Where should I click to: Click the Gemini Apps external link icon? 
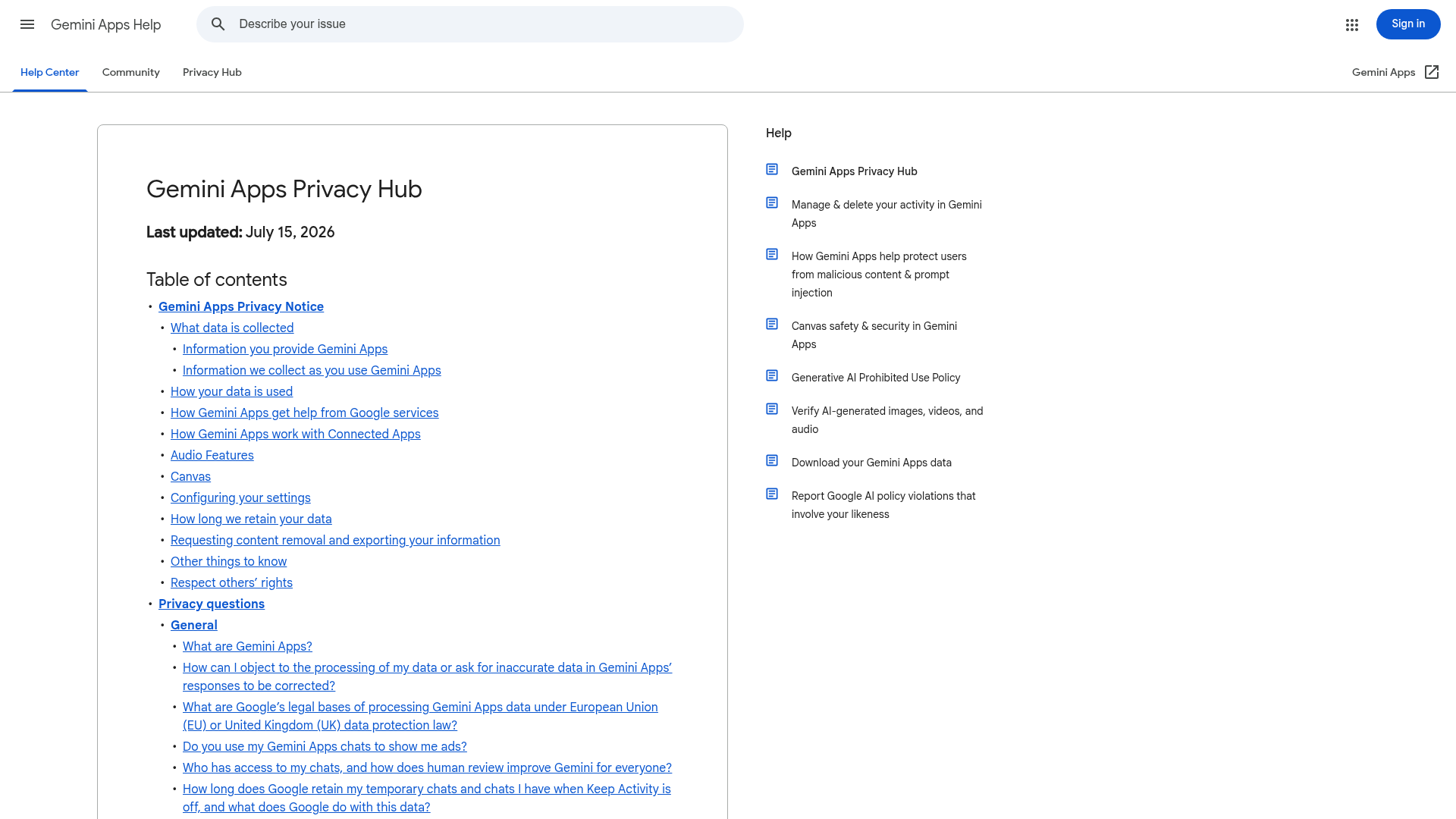[x=1432, y=72]
